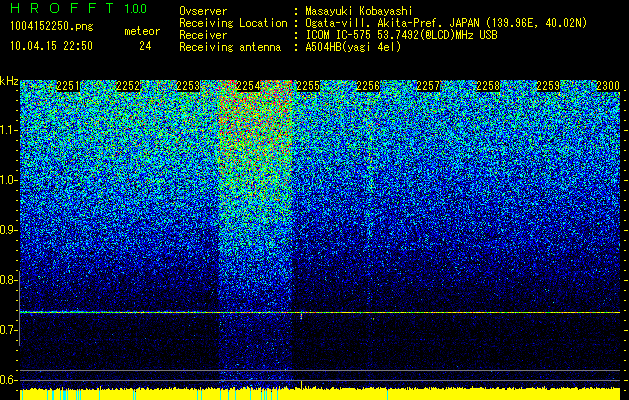Click the 0.6 kHz axis label
The width and height of the screenshot is (629, 400).
pos(8,380)
